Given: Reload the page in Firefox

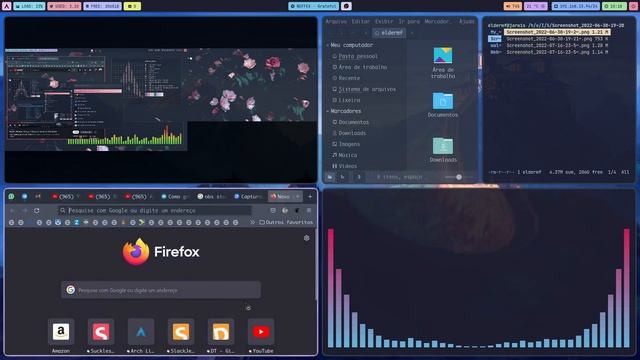Looking at the screenshot, I should (37, 210).
